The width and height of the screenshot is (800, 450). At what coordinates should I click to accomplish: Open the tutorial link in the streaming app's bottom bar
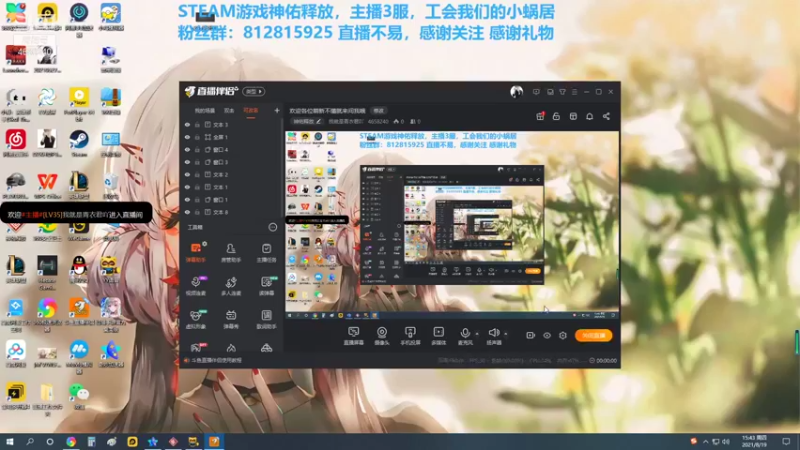216,360
